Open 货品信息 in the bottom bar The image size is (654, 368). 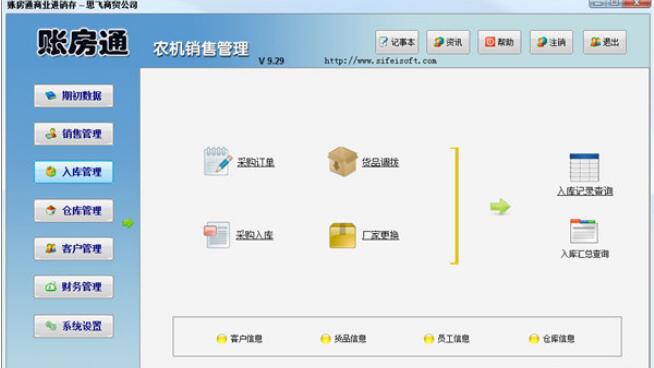343,339
